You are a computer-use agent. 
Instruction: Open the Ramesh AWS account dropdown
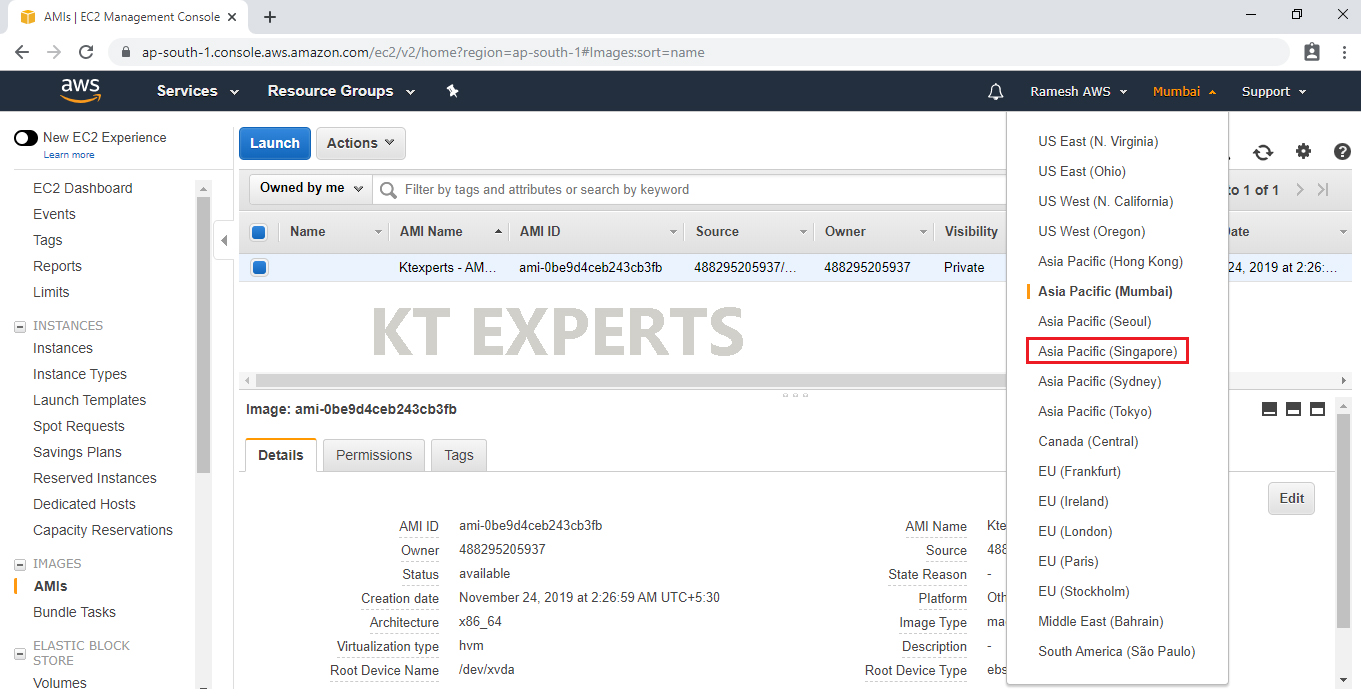click(1079, 91)
